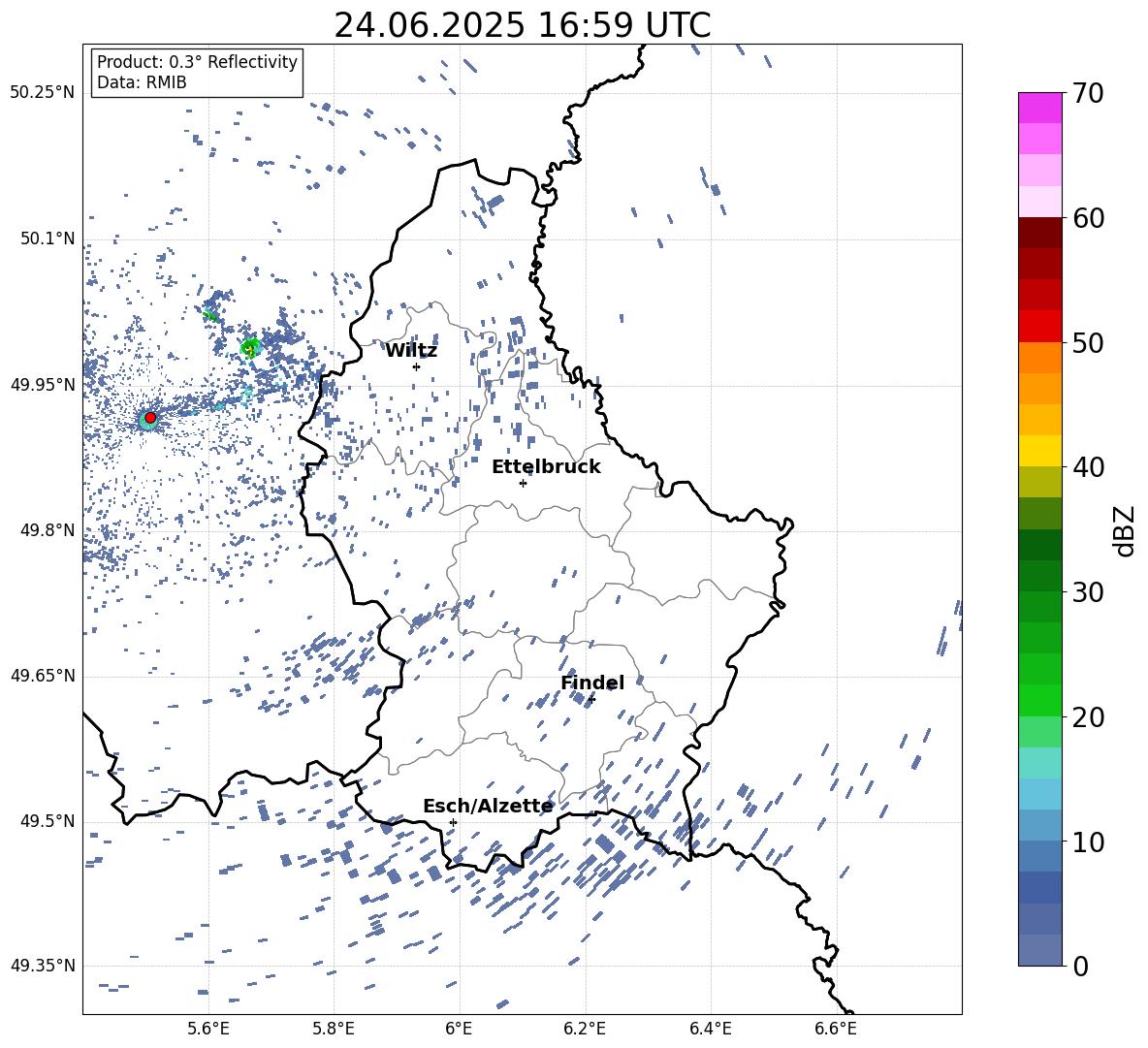The image size is (1148, 1048).
Task: Click the 49.8°N latitude label
Action: point(48,530)
